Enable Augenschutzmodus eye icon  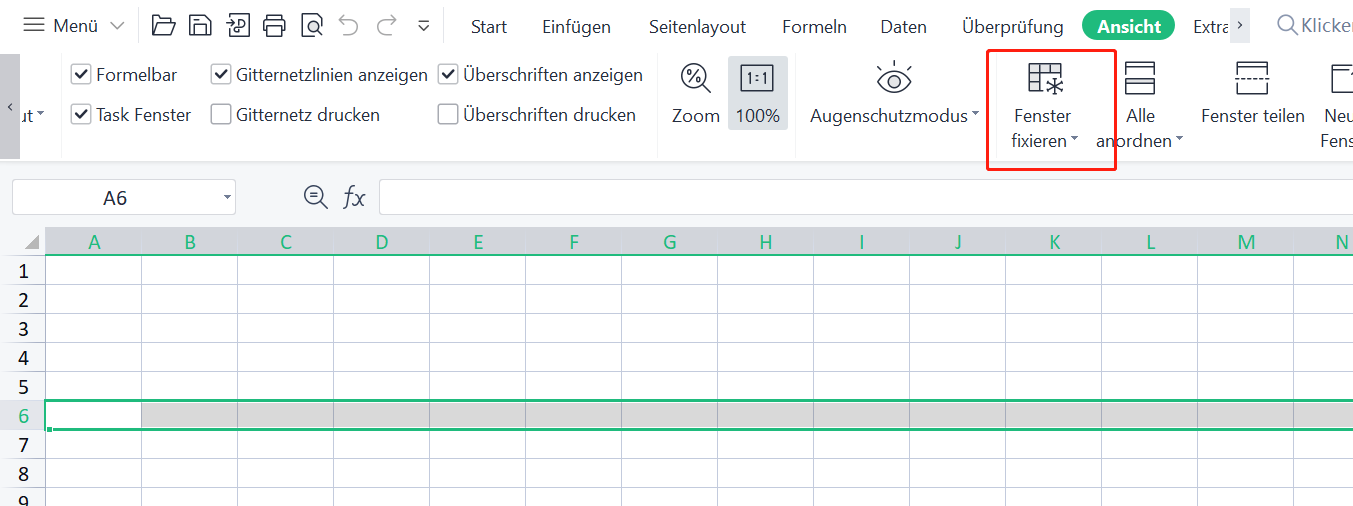click(x=893, y=79)
